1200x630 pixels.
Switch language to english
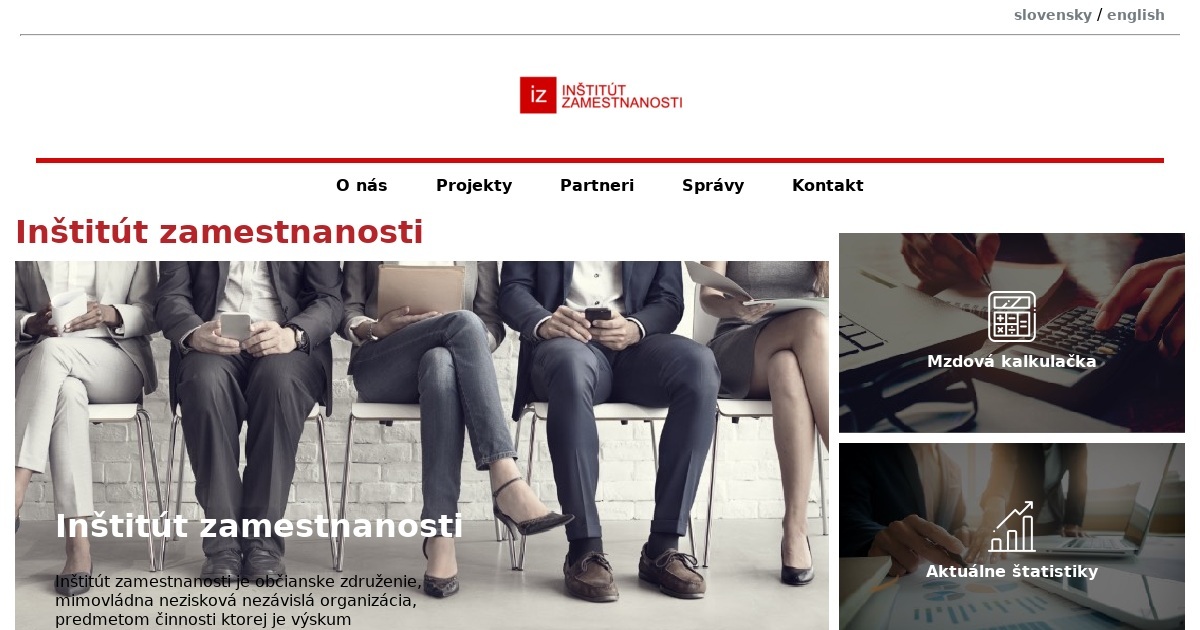1135,15
